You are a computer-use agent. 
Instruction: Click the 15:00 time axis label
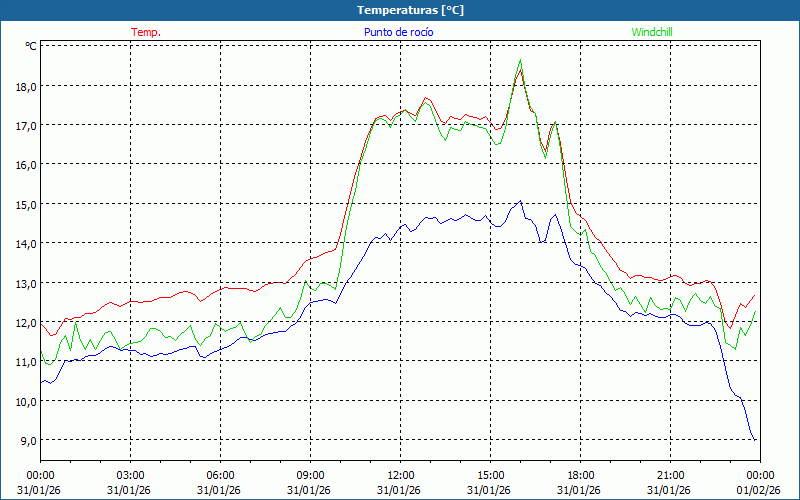pyautogui.click(x=491, y=475)
